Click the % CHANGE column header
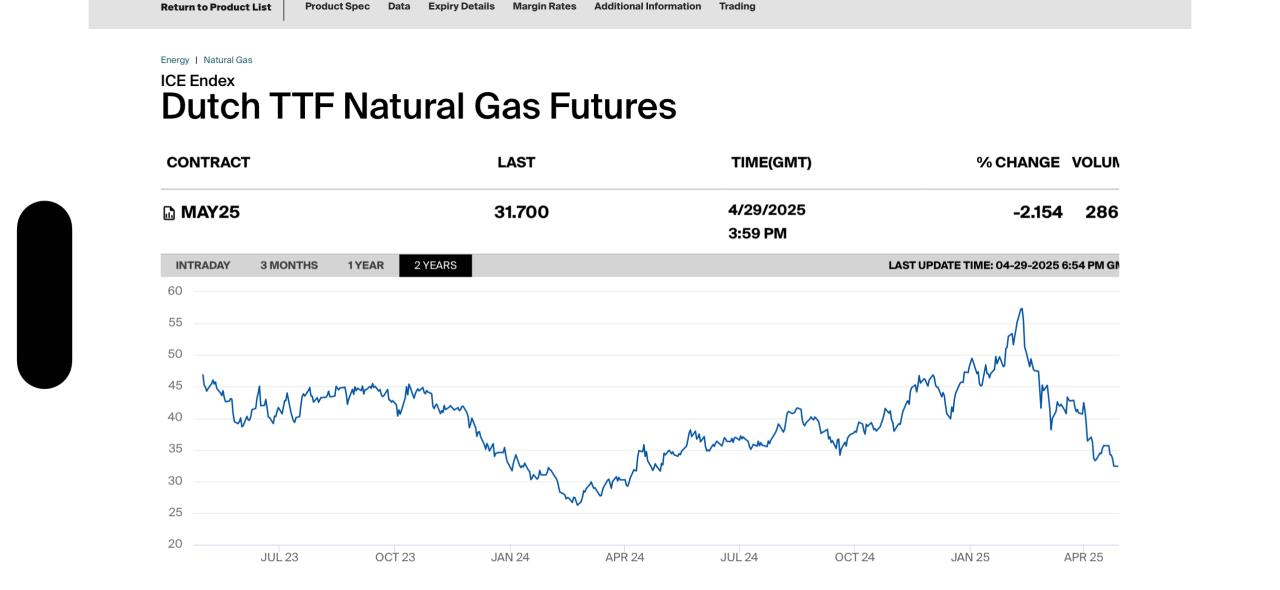The width and height of the screenshot is (1280, 590). point(1017,162)
